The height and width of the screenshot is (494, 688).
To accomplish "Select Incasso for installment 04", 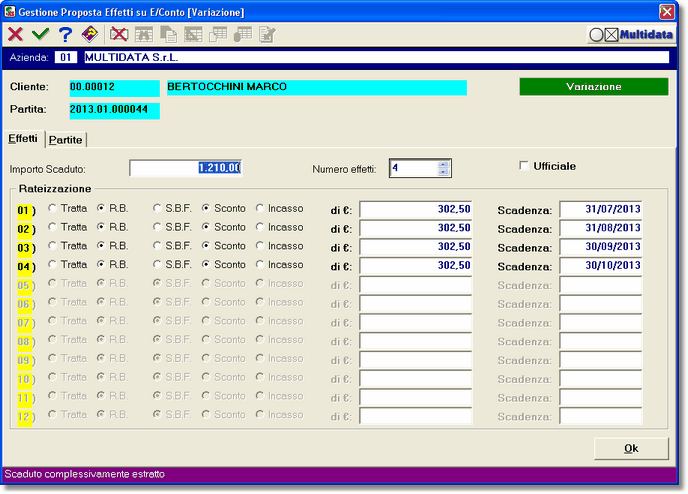I will coord(260,265).
